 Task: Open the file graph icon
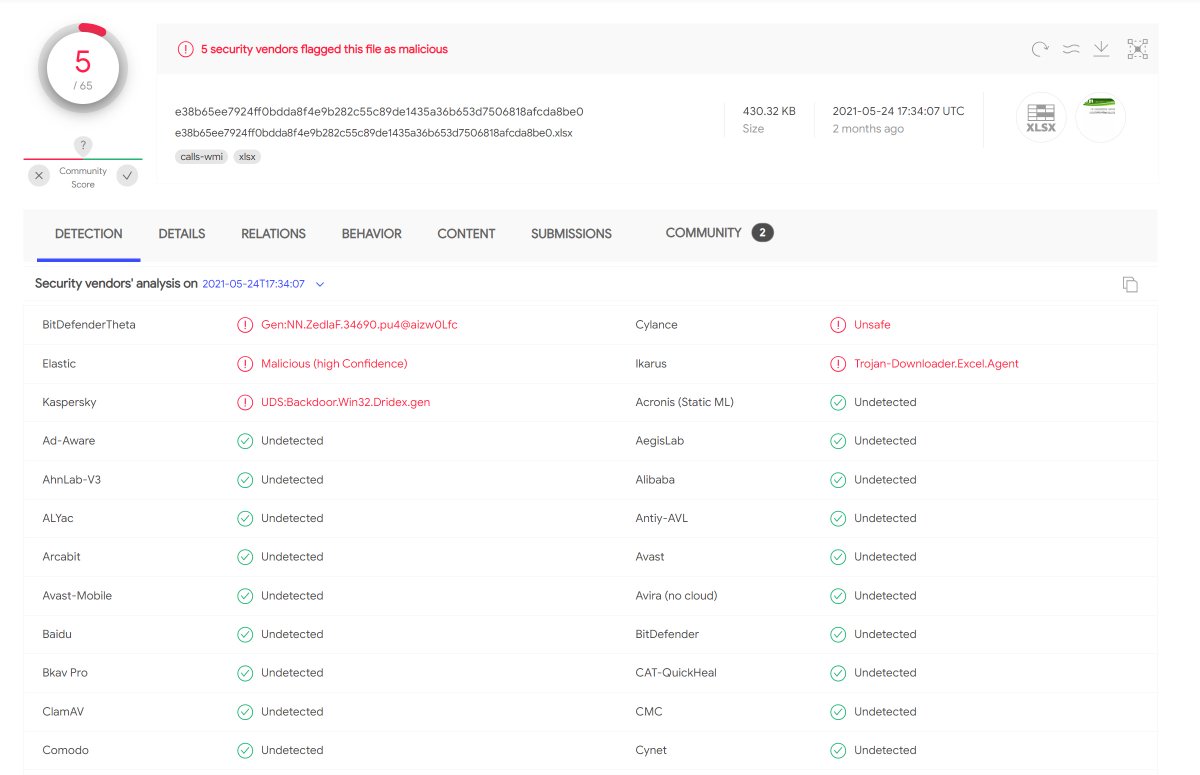click(1137, 49)
